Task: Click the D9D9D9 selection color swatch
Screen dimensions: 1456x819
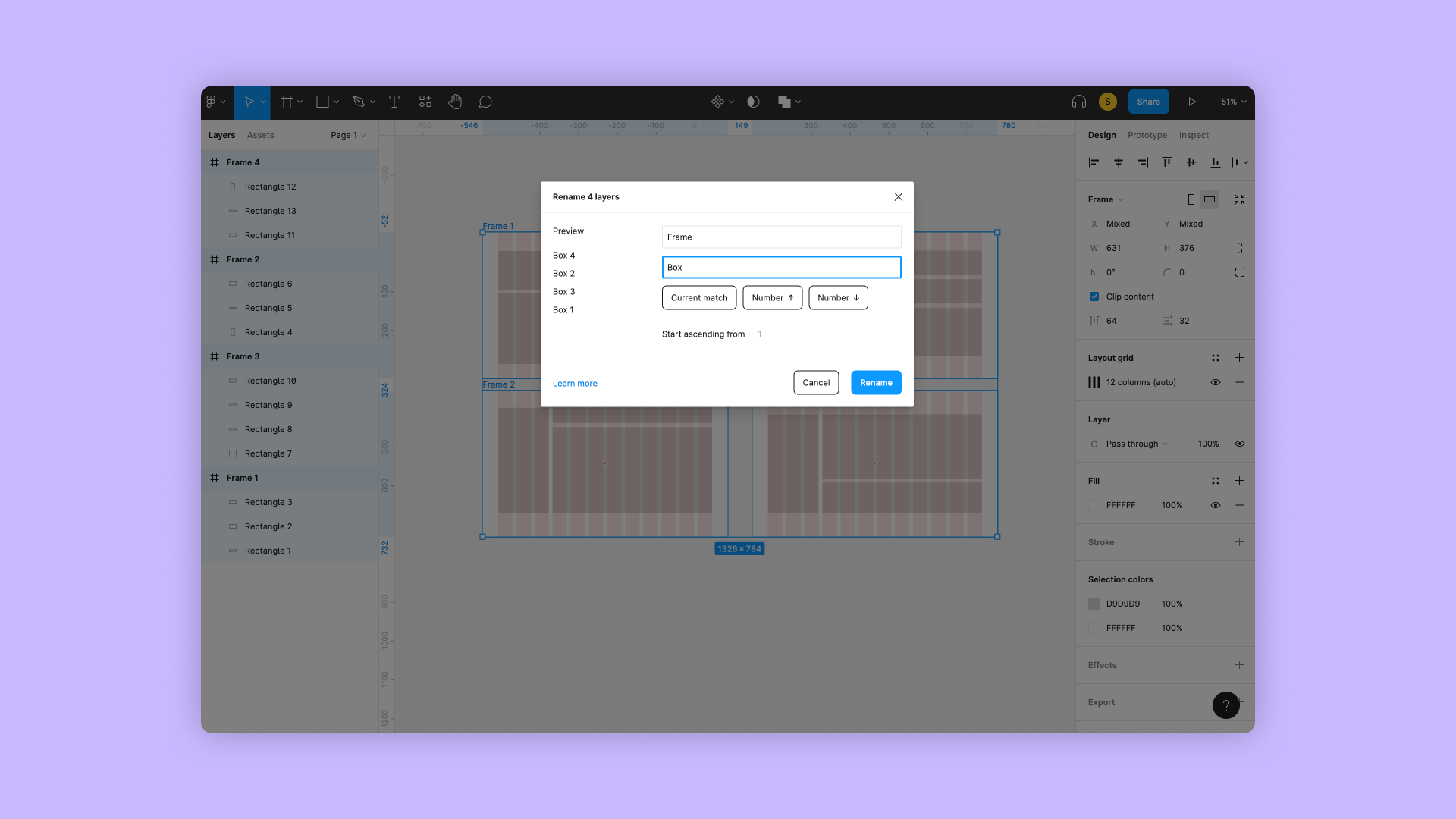Action: (x=1094, y=604)
